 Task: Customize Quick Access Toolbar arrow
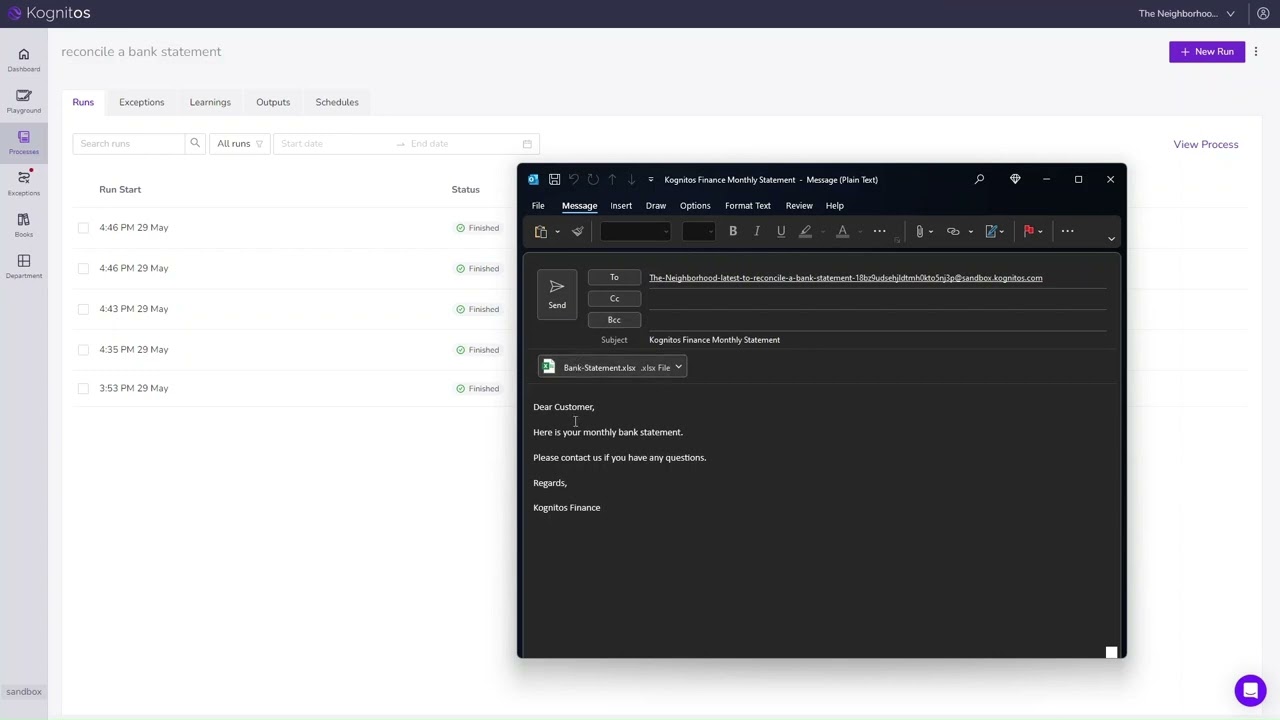(x=650, y=180)
